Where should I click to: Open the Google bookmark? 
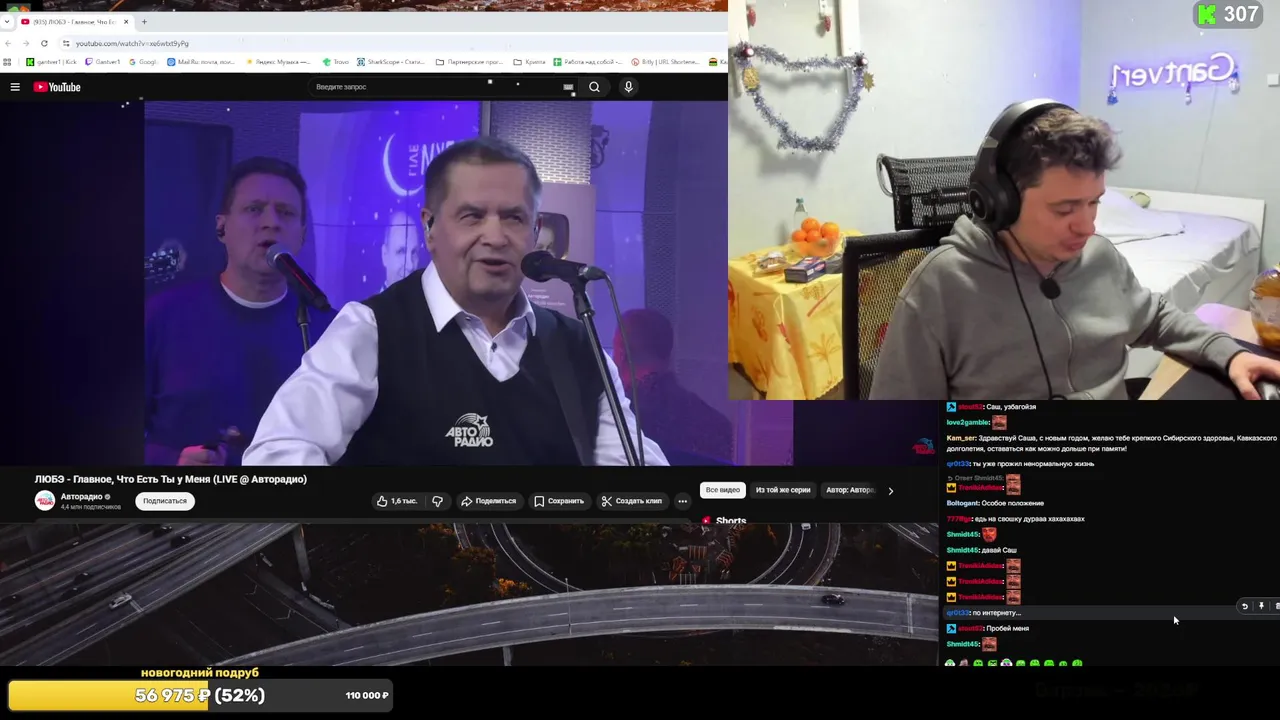pos(142,62)
